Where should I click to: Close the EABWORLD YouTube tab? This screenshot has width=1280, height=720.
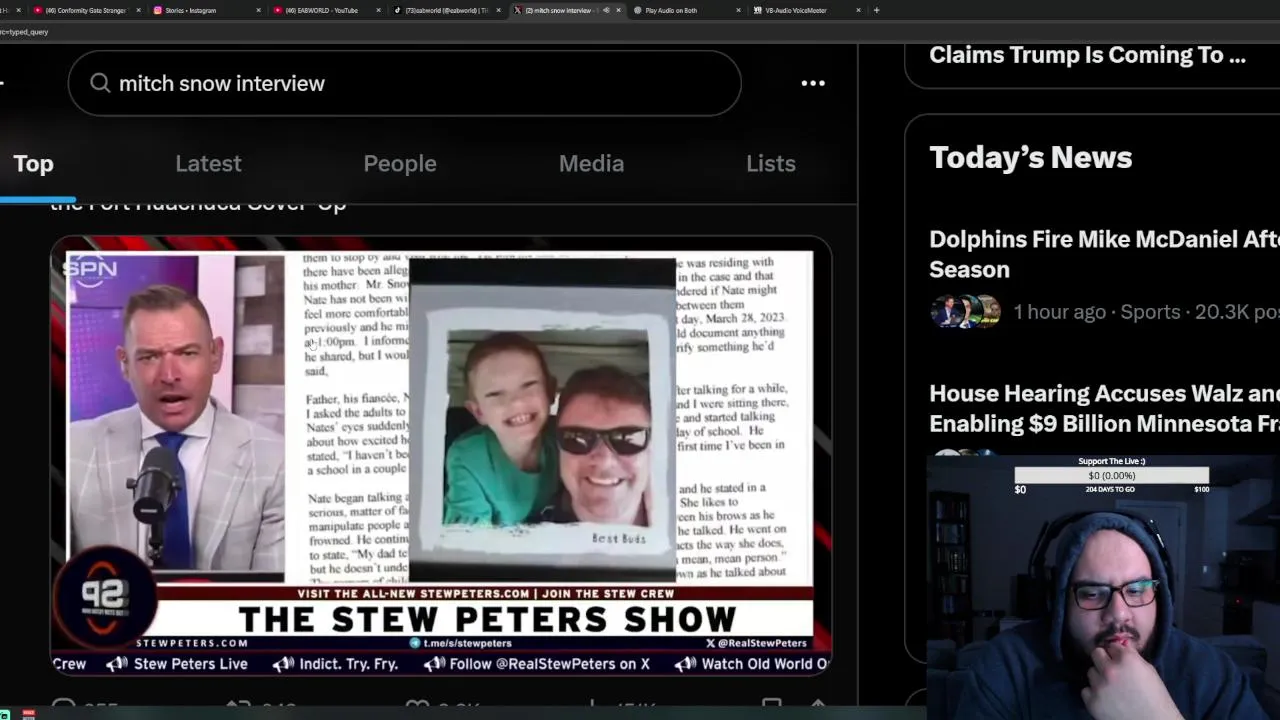(x=378, y=10)
